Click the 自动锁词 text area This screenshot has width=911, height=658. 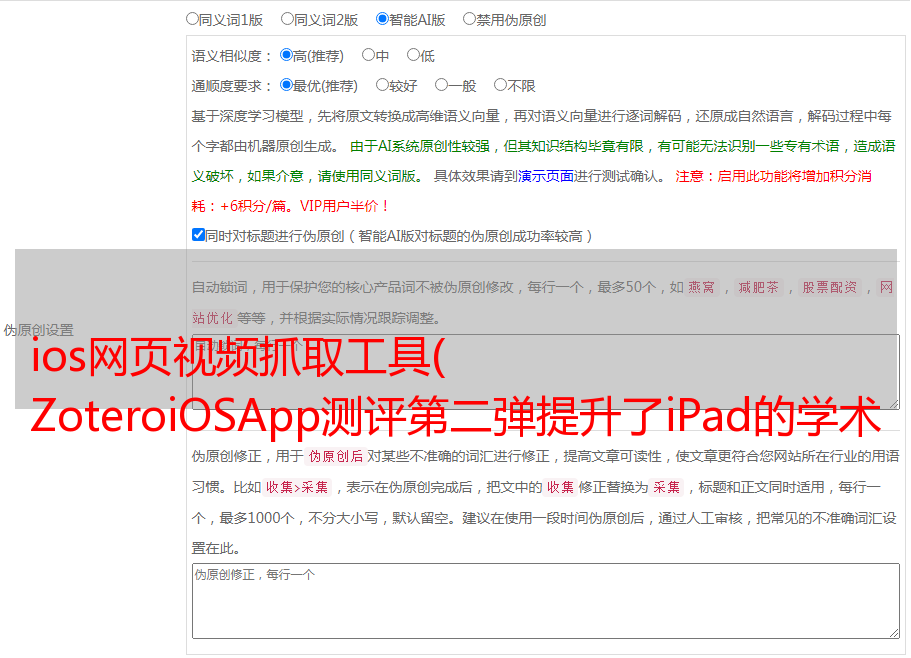pyautogui.click(x=546, y=372)
